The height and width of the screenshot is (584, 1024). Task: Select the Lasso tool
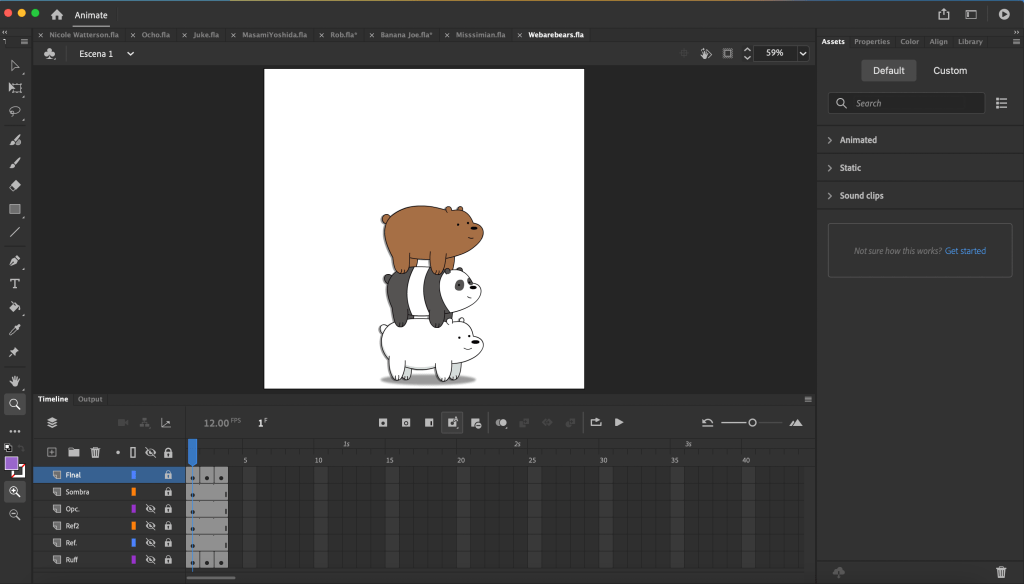15,111
